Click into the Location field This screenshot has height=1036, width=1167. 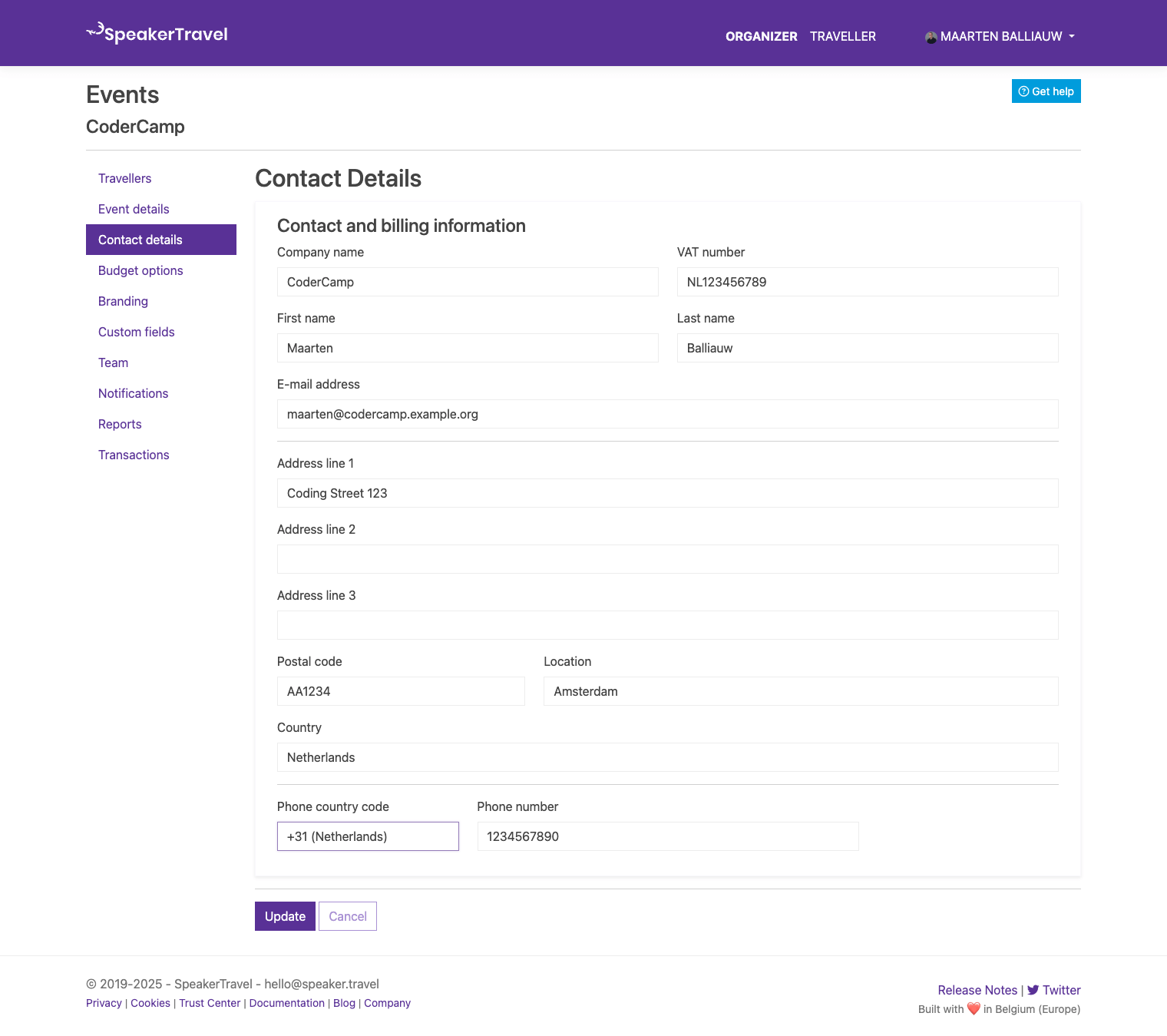point(801,691)
